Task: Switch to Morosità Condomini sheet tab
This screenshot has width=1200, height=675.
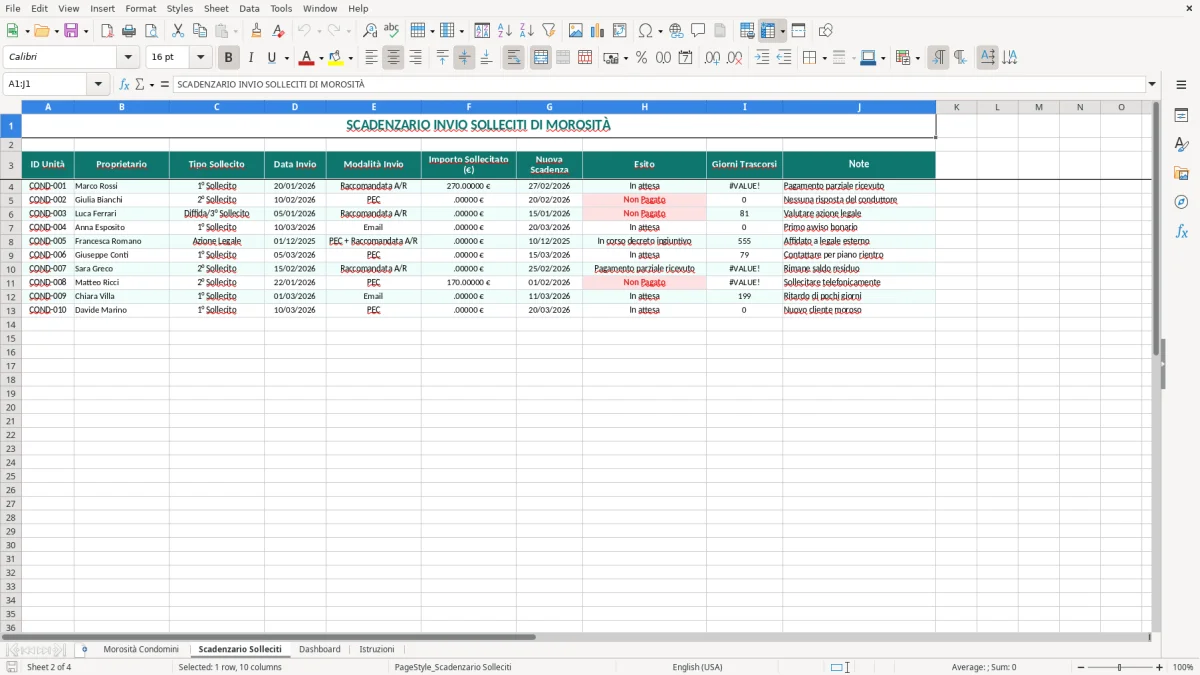Action: [141, 649]
